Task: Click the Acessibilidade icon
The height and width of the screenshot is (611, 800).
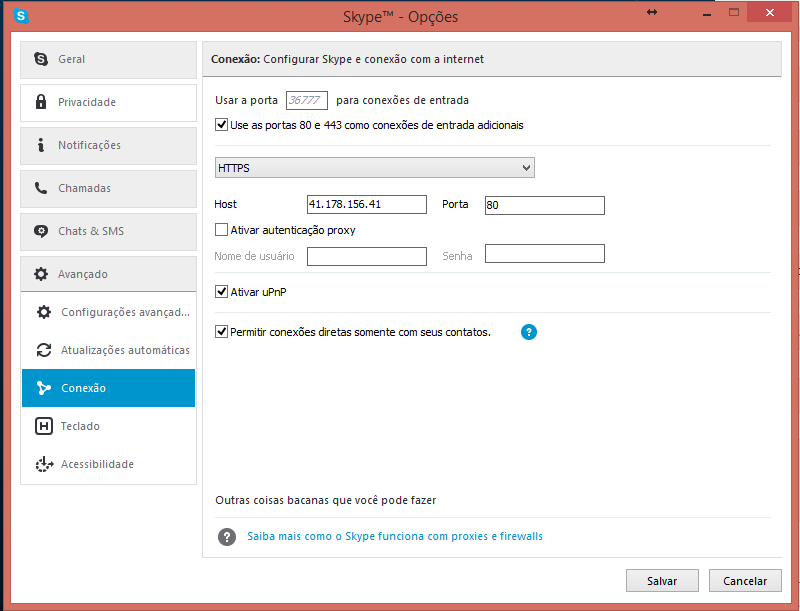Action: 44,464
